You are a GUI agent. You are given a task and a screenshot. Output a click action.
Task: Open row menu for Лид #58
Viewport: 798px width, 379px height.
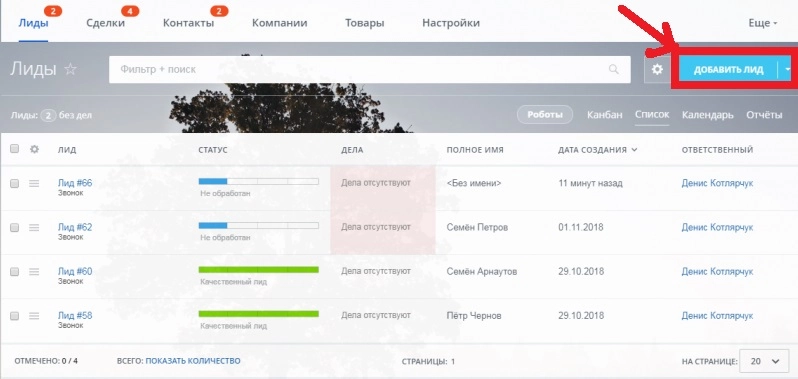click(x=34, y=316)
